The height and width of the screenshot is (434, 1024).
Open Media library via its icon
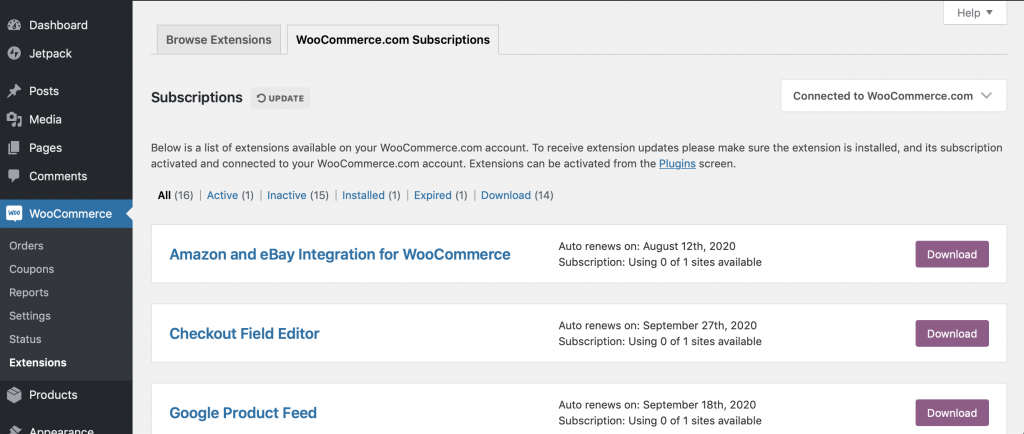[x=14, y=120]
